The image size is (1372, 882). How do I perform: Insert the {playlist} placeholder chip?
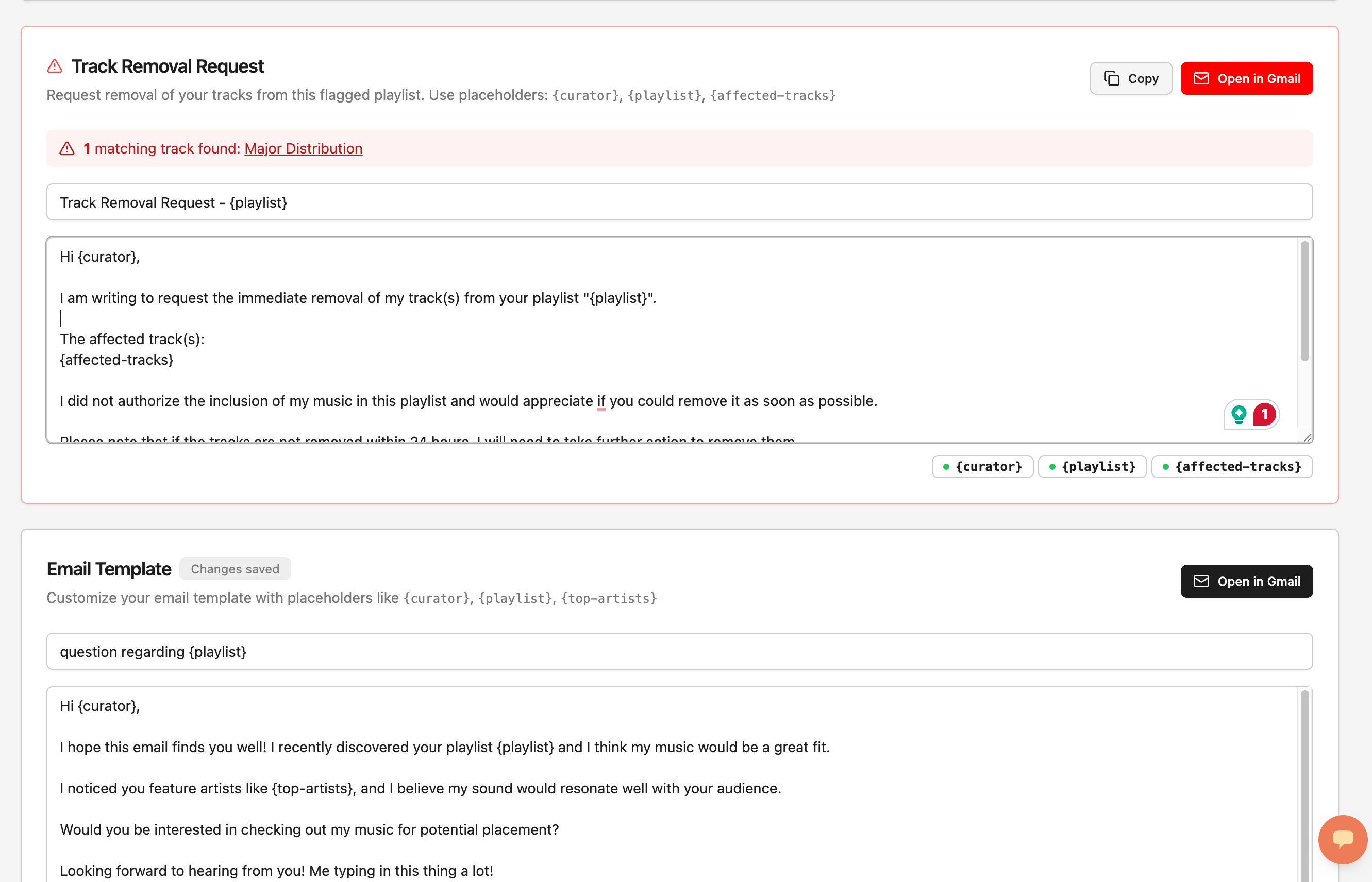1092,467
